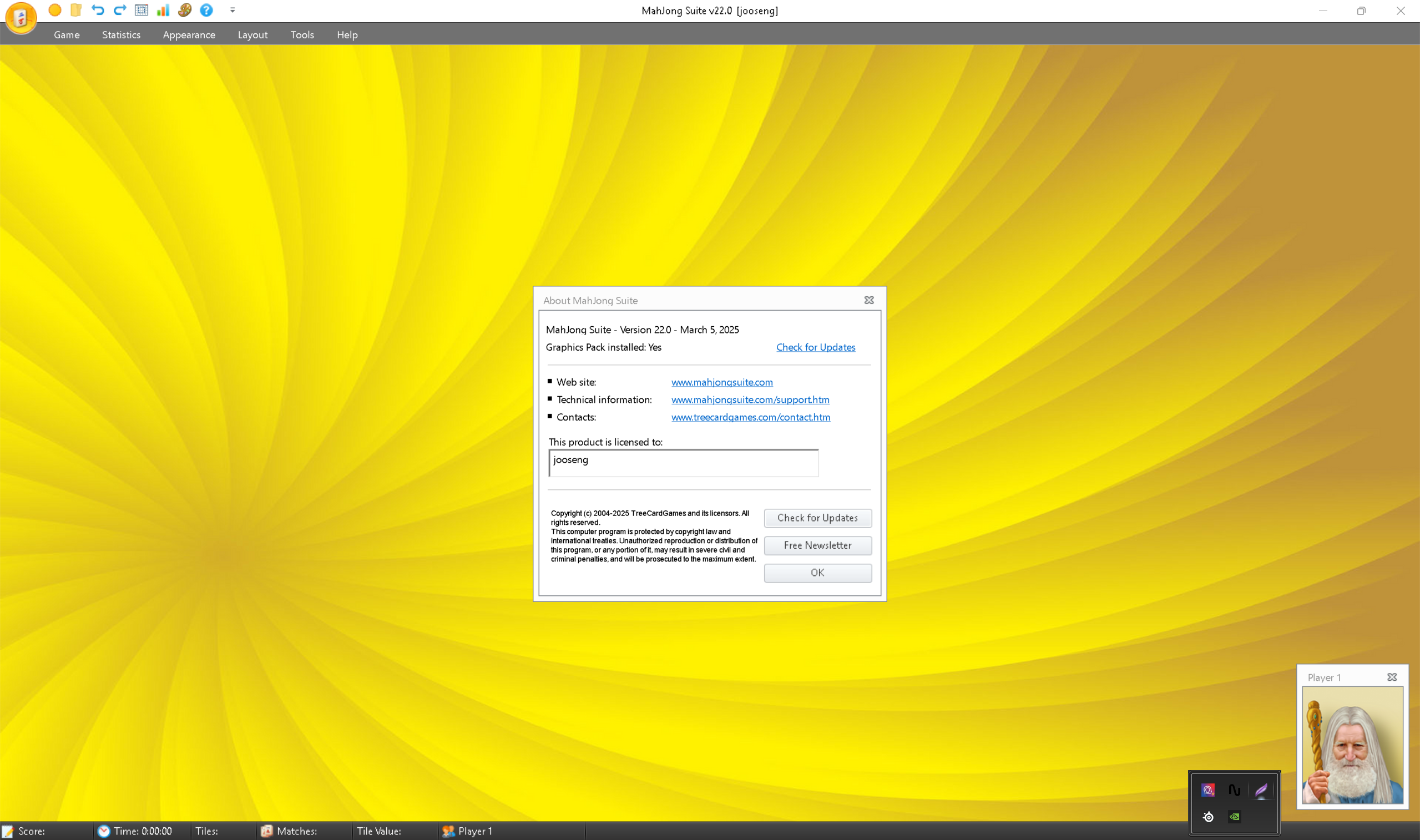This screenshot has width=1420, height=840.
Task: Click the Redo arrow in quick toolbar
Action: point(119,9)
